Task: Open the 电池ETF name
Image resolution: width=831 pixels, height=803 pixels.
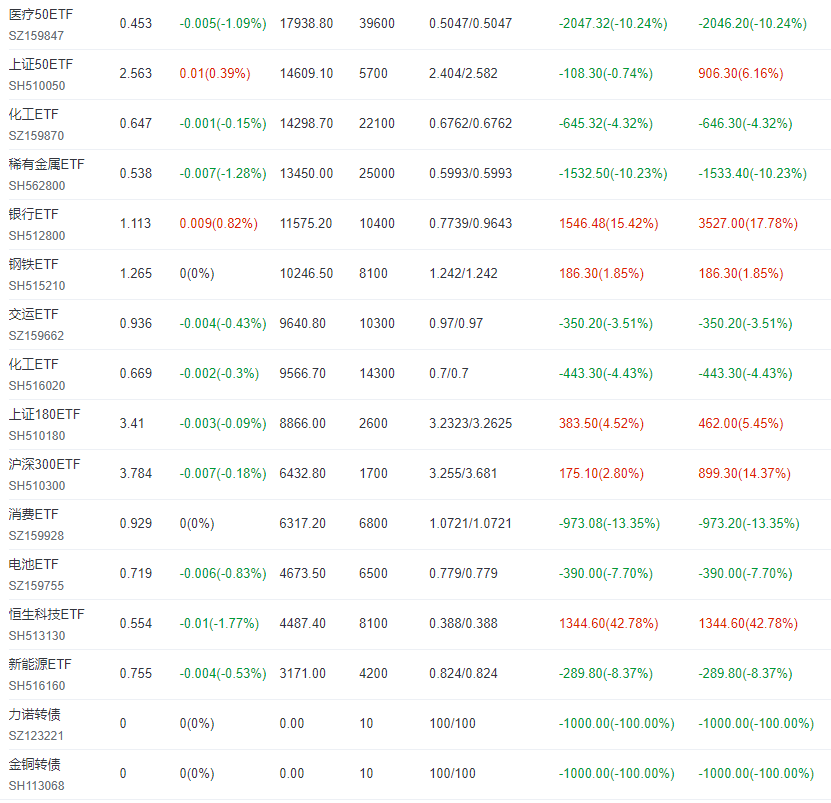Action: point(33,564)
